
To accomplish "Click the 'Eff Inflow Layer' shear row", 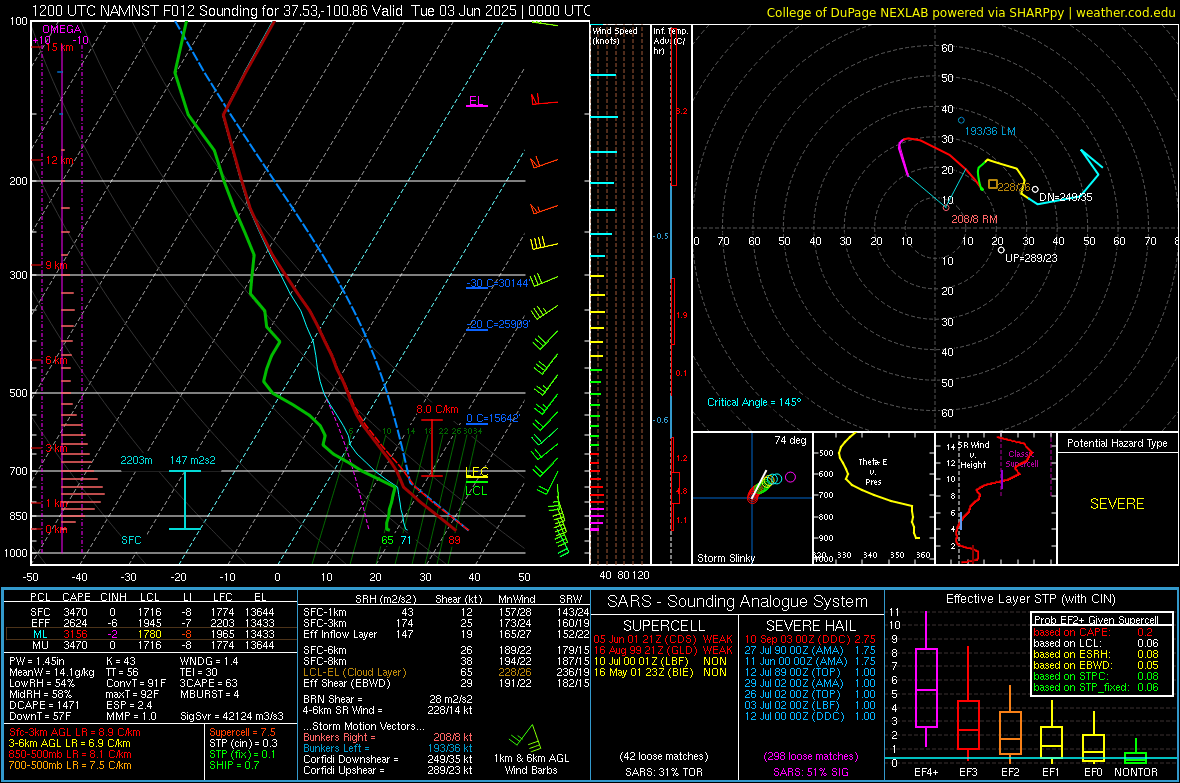I will [446, 634].
